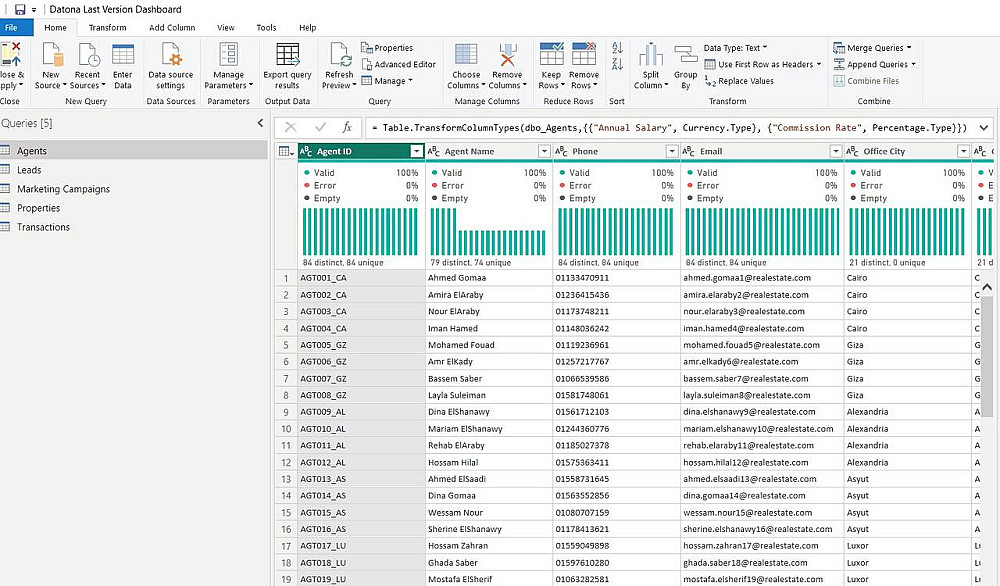Confirm the formula with the checkmark

click(x=320, y=128)
